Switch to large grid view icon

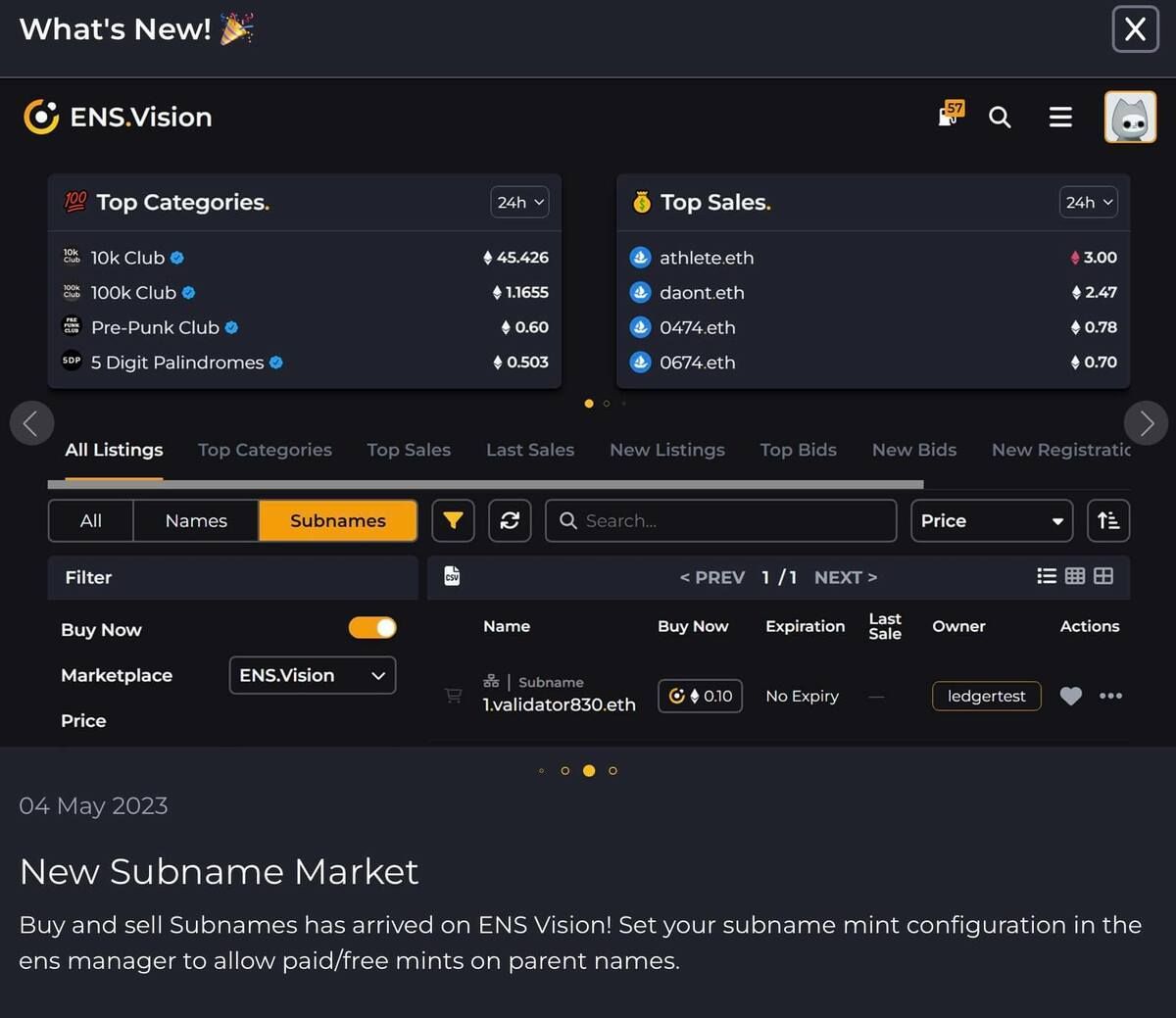pyautogui.click(x=1103, y=576)
